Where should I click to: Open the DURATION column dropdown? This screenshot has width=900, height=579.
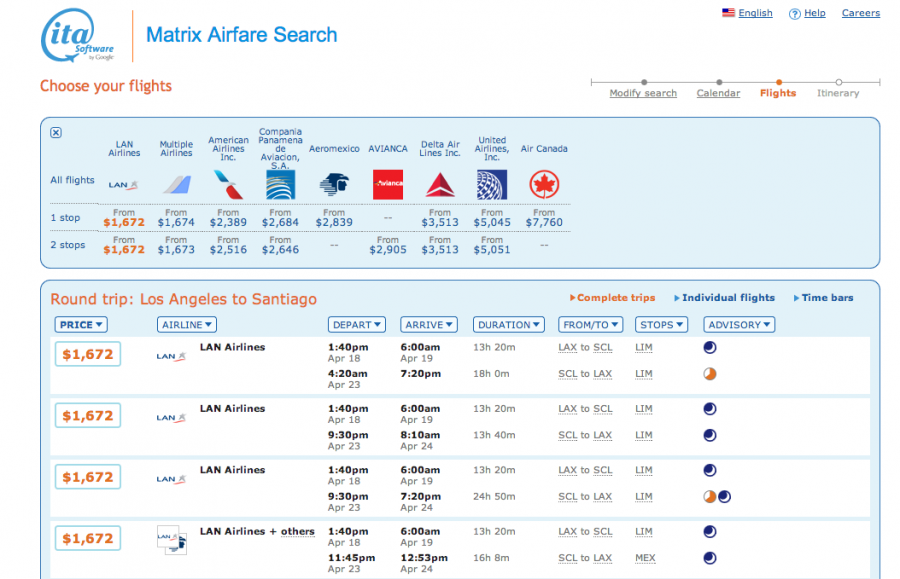point(508,324)
